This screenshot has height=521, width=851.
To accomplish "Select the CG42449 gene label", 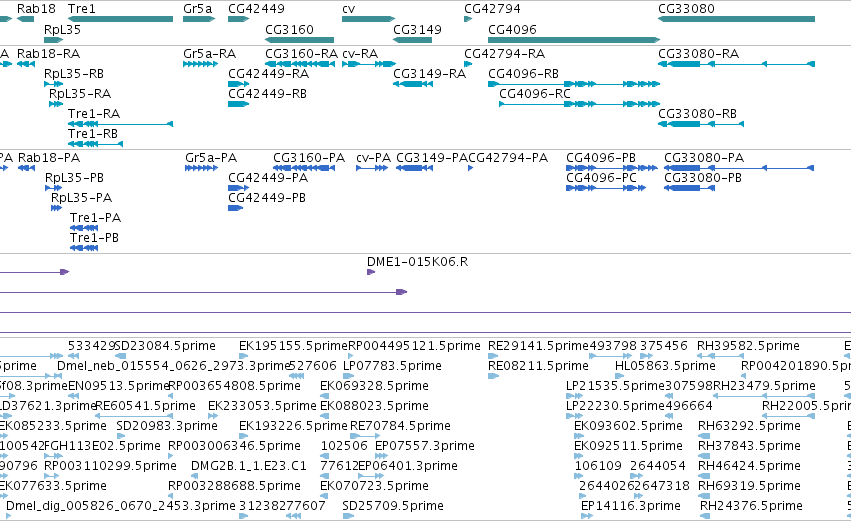I will [x=256, y=9].
